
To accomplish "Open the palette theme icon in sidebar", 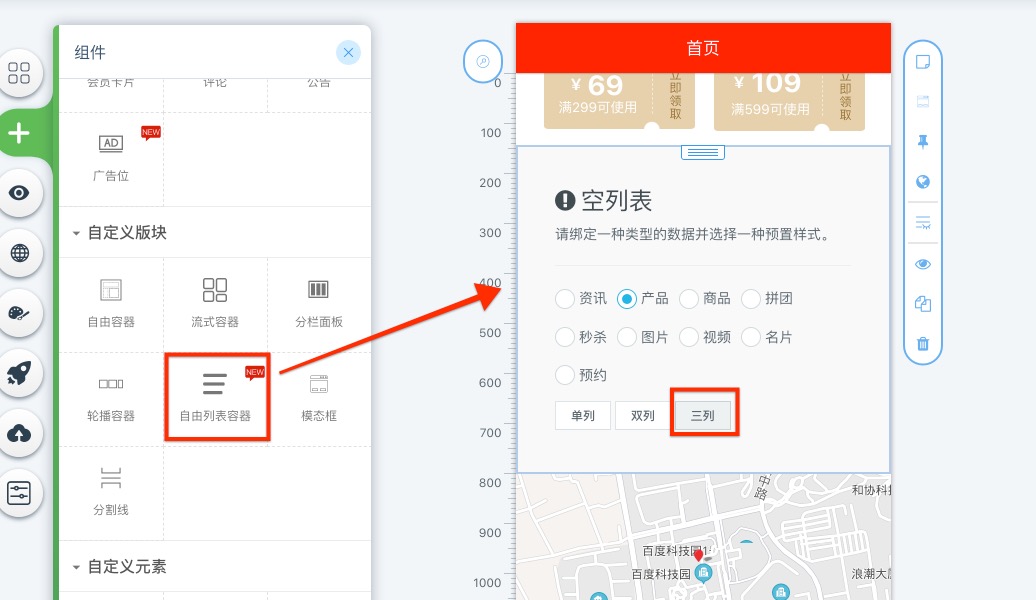I will tap(20, 313).
